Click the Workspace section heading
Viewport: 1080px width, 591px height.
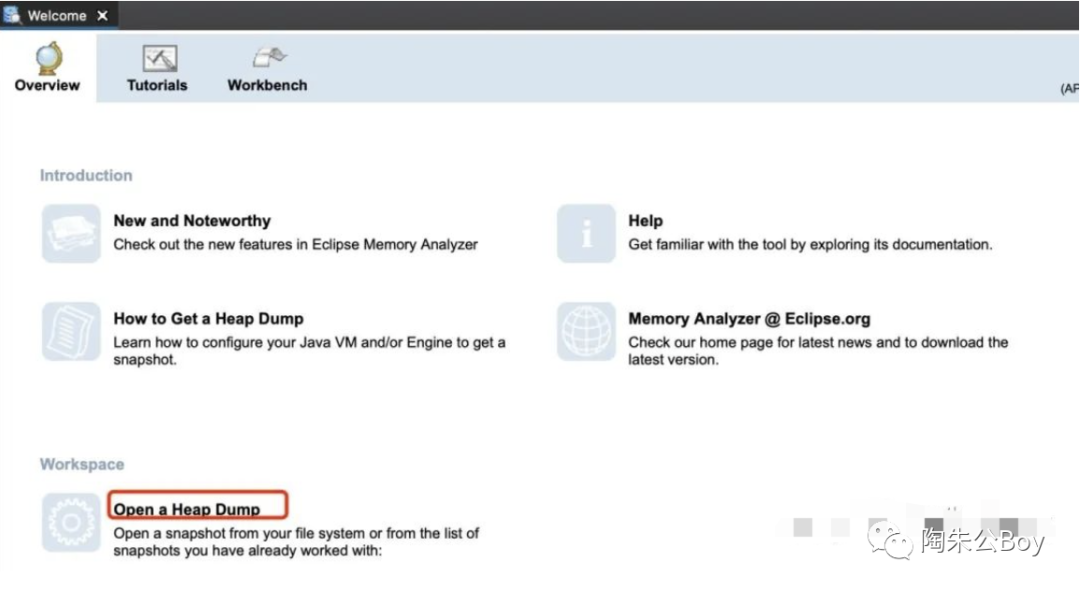coord(82,464)
